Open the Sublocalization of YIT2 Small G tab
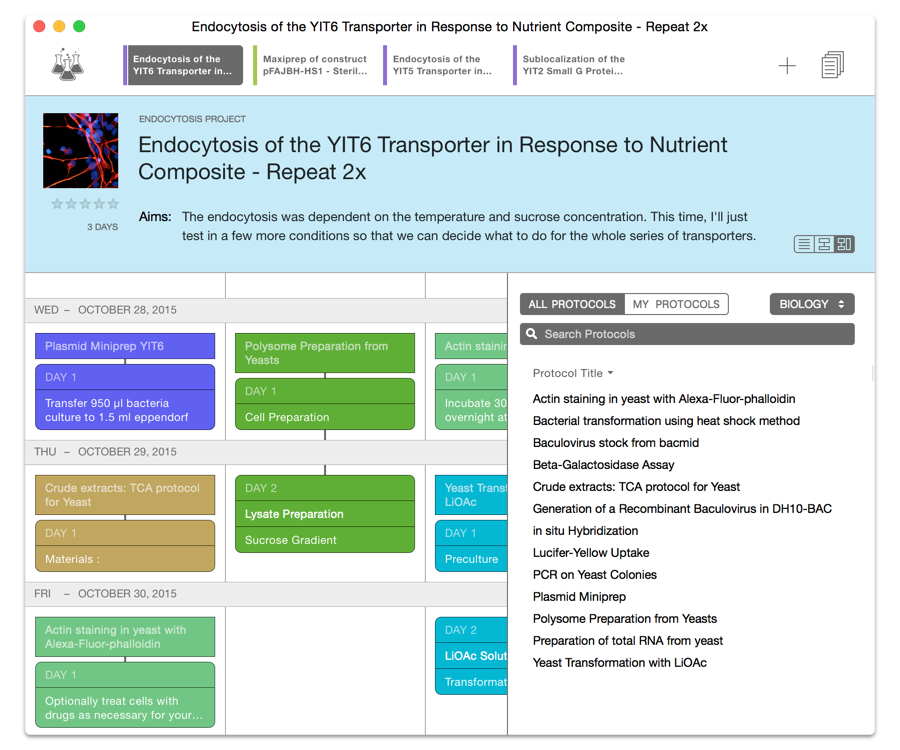Image resolution: width=900 pixels, height=750 pixels. [573, 65]
